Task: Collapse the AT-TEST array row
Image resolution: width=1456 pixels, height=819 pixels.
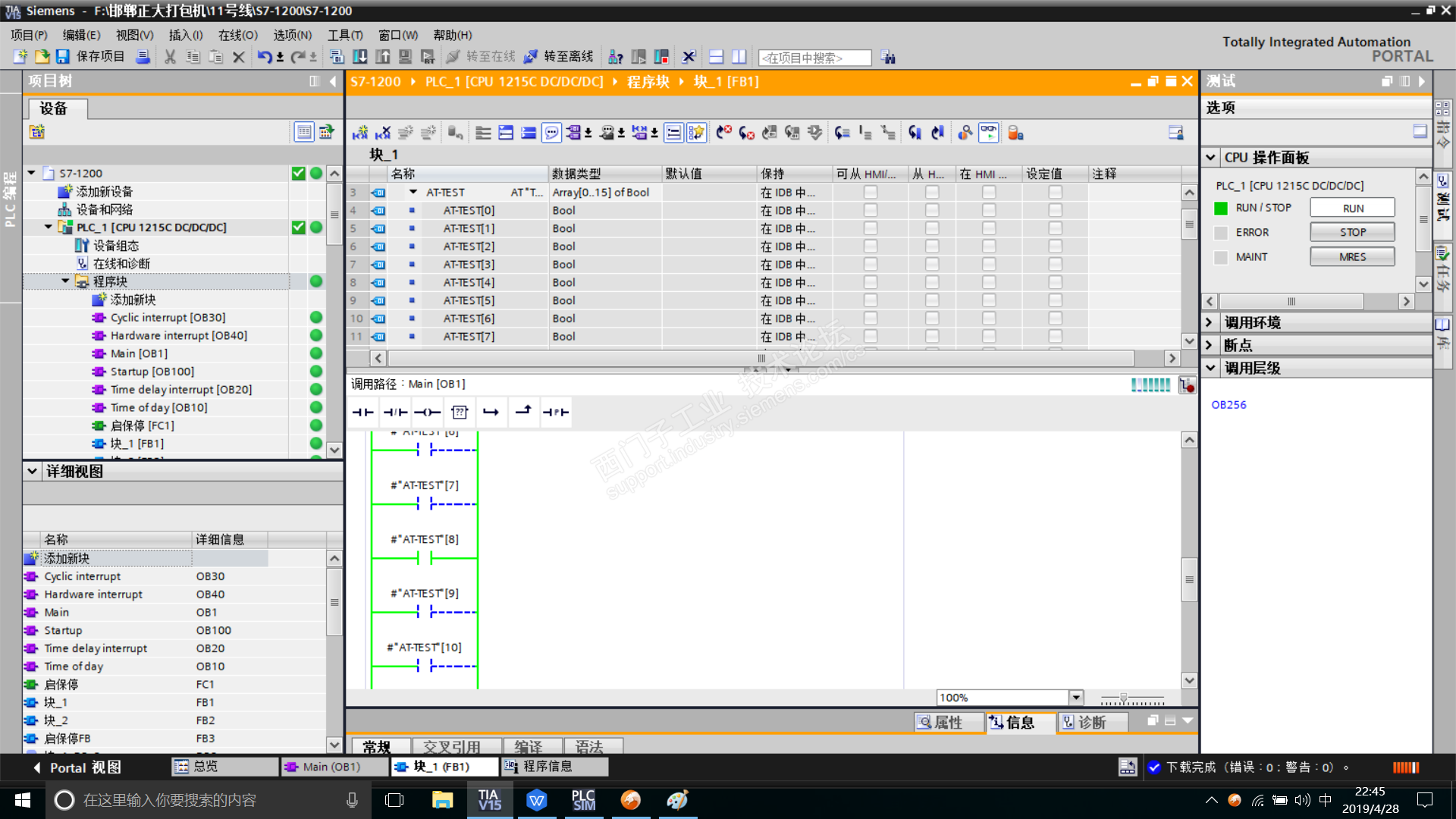Action: (413, 193)
